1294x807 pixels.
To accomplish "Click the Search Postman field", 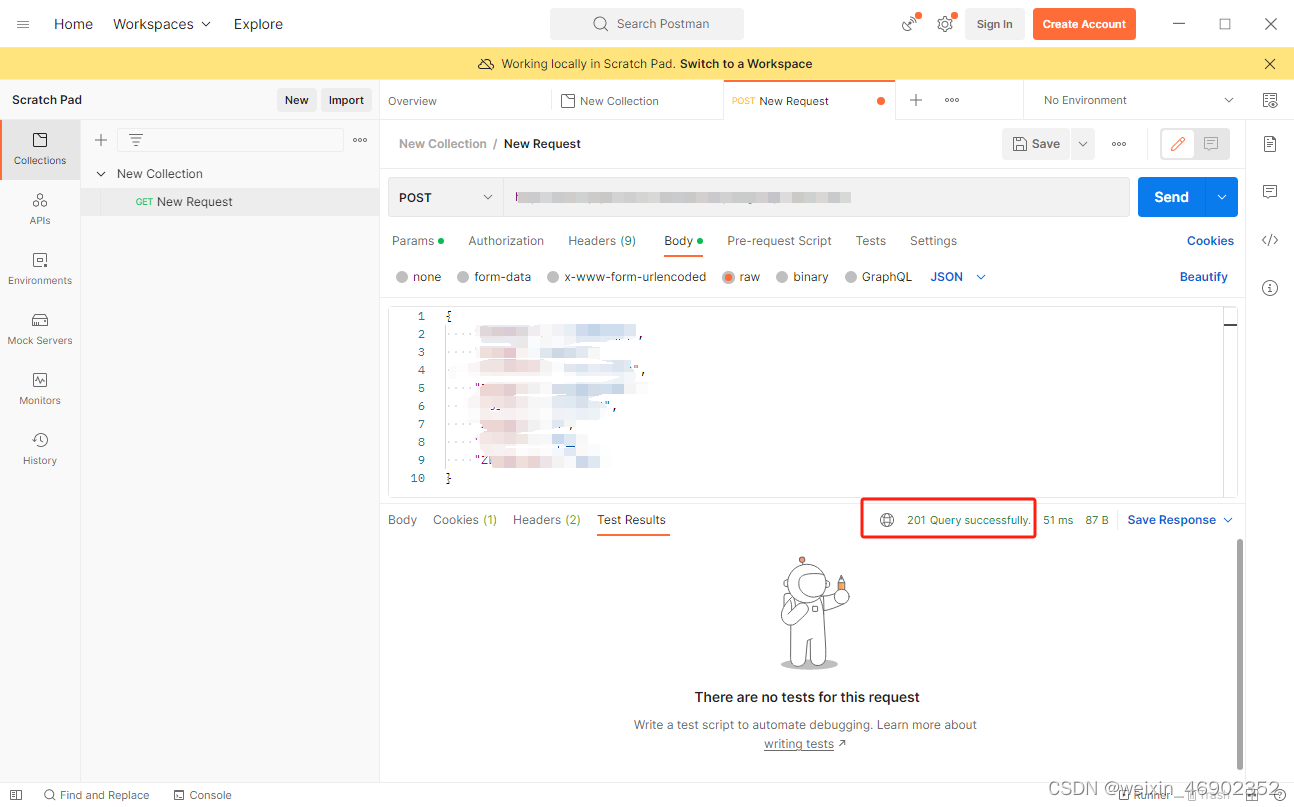I will (647, 23).
